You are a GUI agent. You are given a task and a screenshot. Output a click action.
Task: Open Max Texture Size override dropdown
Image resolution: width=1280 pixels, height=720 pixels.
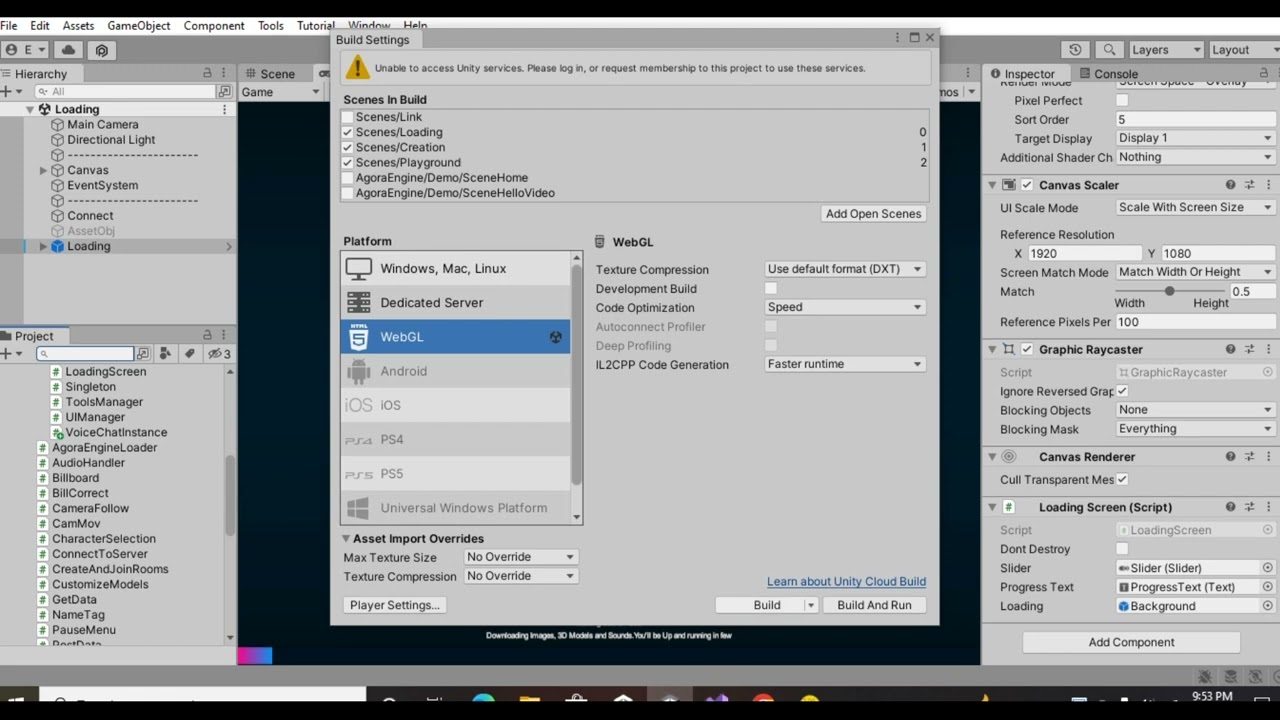pos(521,557)
